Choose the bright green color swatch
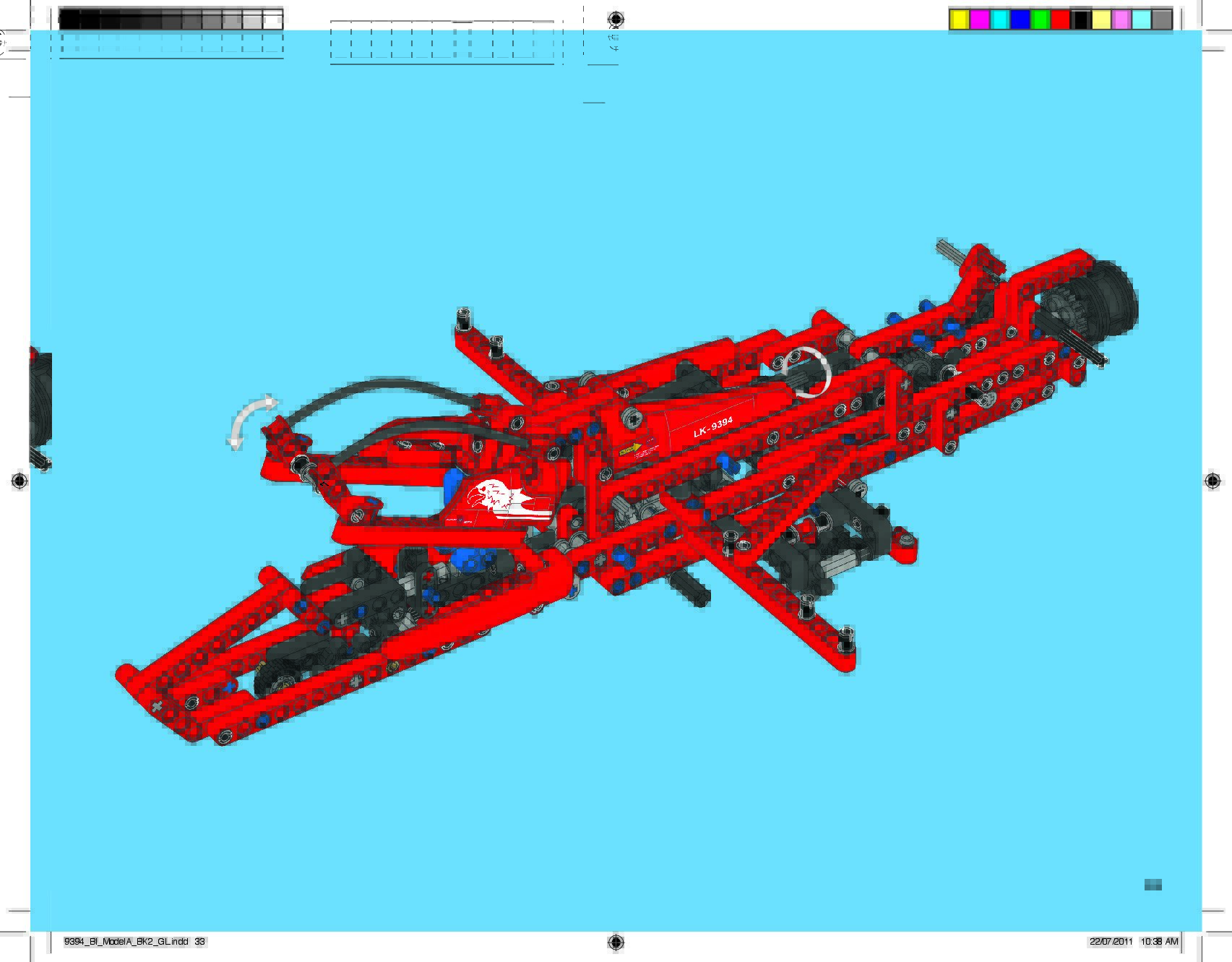This screenshot has width=1232, height=962. coord(1040,20)
